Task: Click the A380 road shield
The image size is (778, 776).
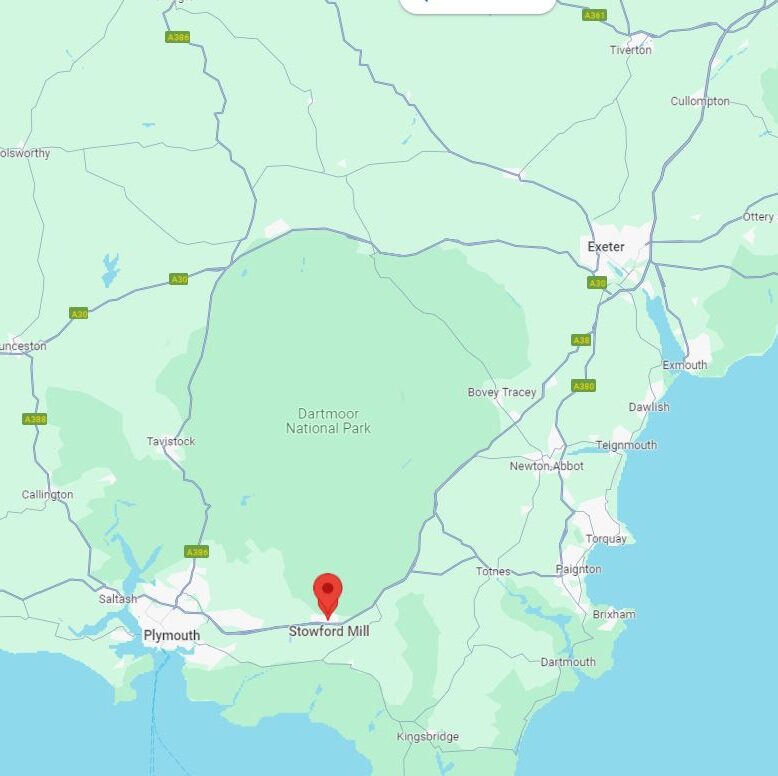Action: pyautogui.click(x=583, y=386)
